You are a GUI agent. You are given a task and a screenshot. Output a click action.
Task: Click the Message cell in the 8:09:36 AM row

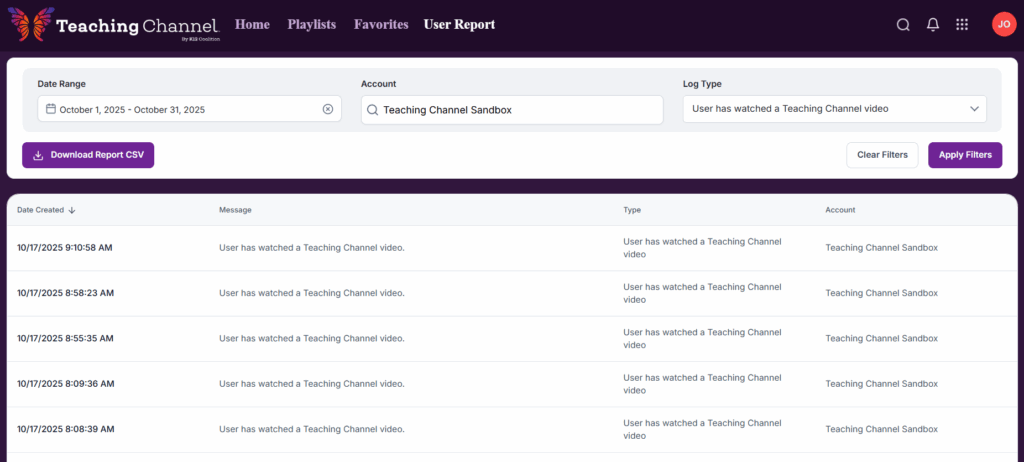(x=312, y=384)
